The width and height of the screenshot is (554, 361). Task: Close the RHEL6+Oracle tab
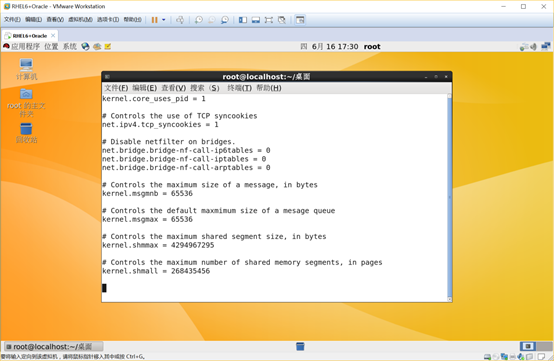point(53,36)
